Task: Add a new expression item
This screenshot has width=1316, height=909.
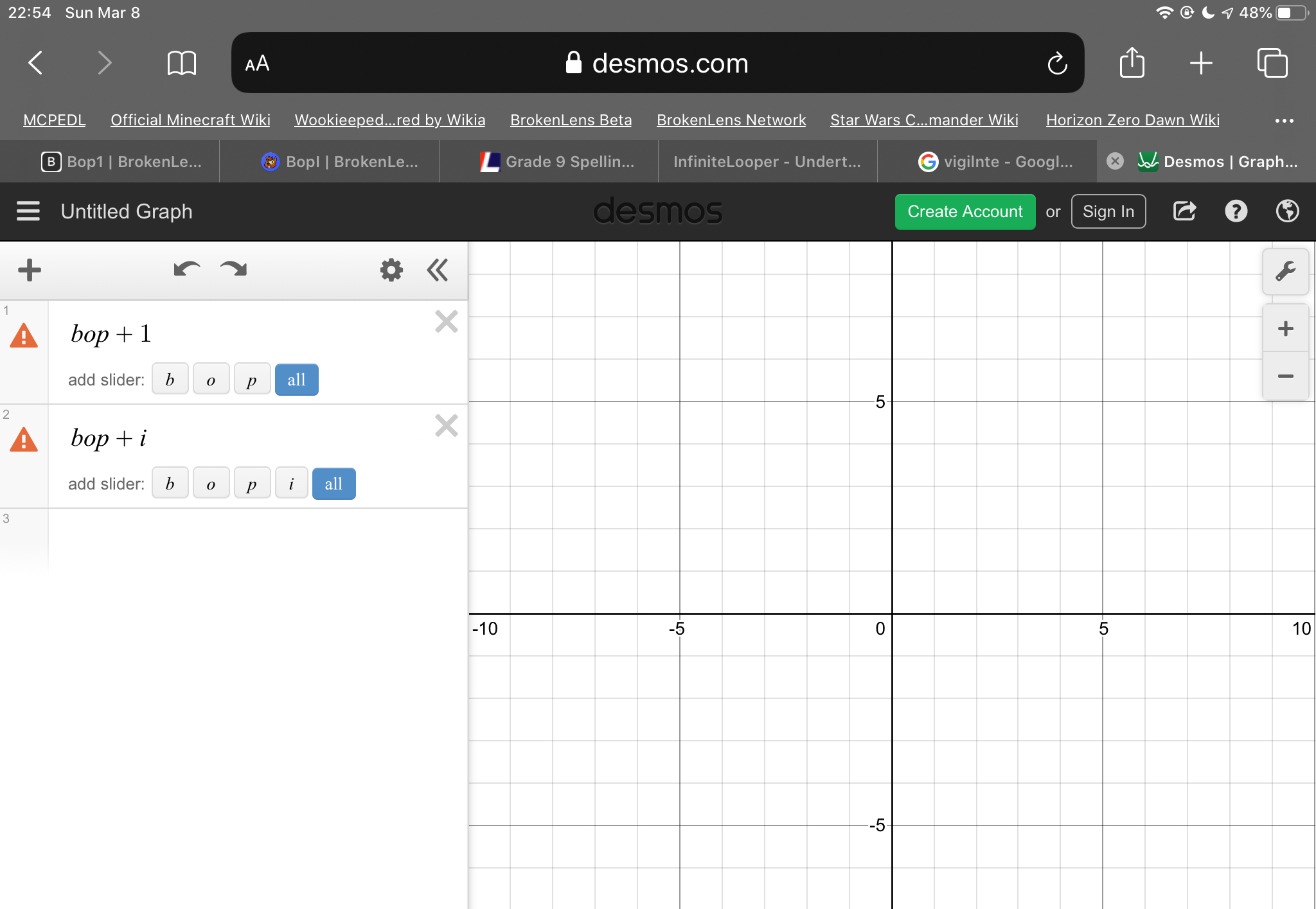Action: tap(30, 270)
